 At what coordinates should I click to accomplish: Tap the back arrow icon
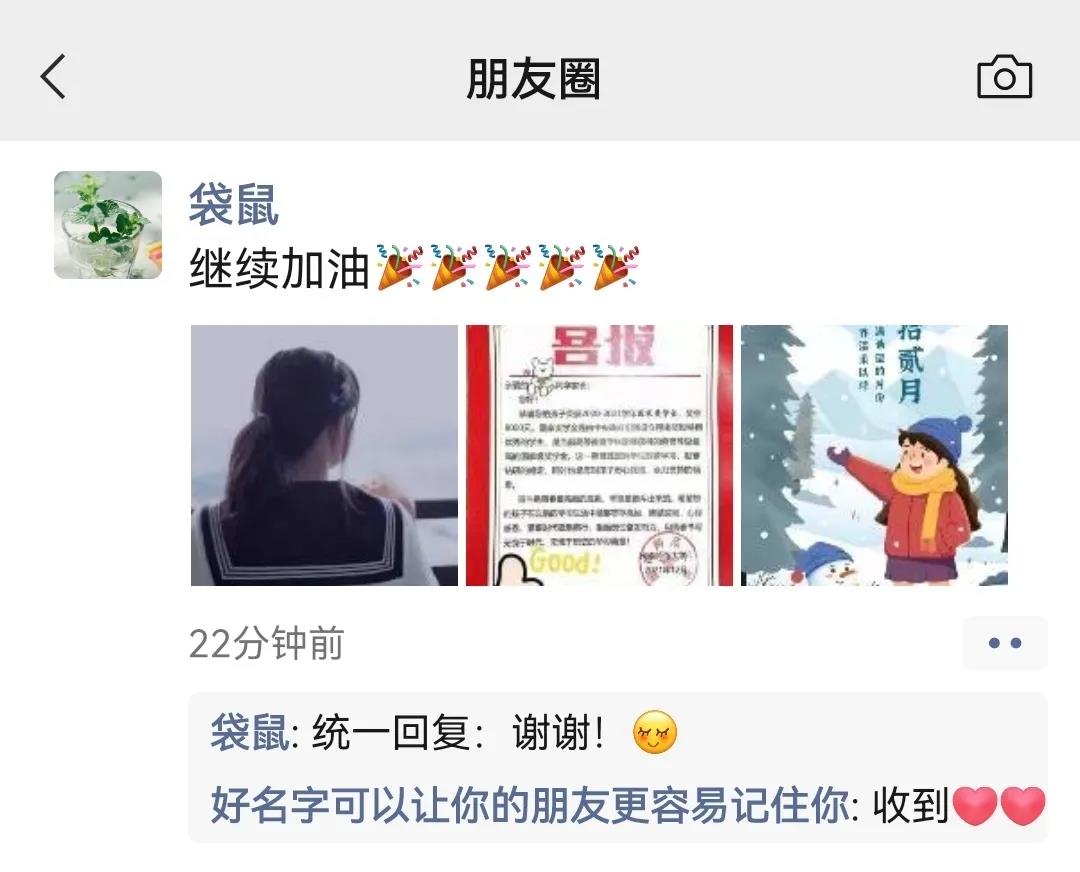click(53, 76)
